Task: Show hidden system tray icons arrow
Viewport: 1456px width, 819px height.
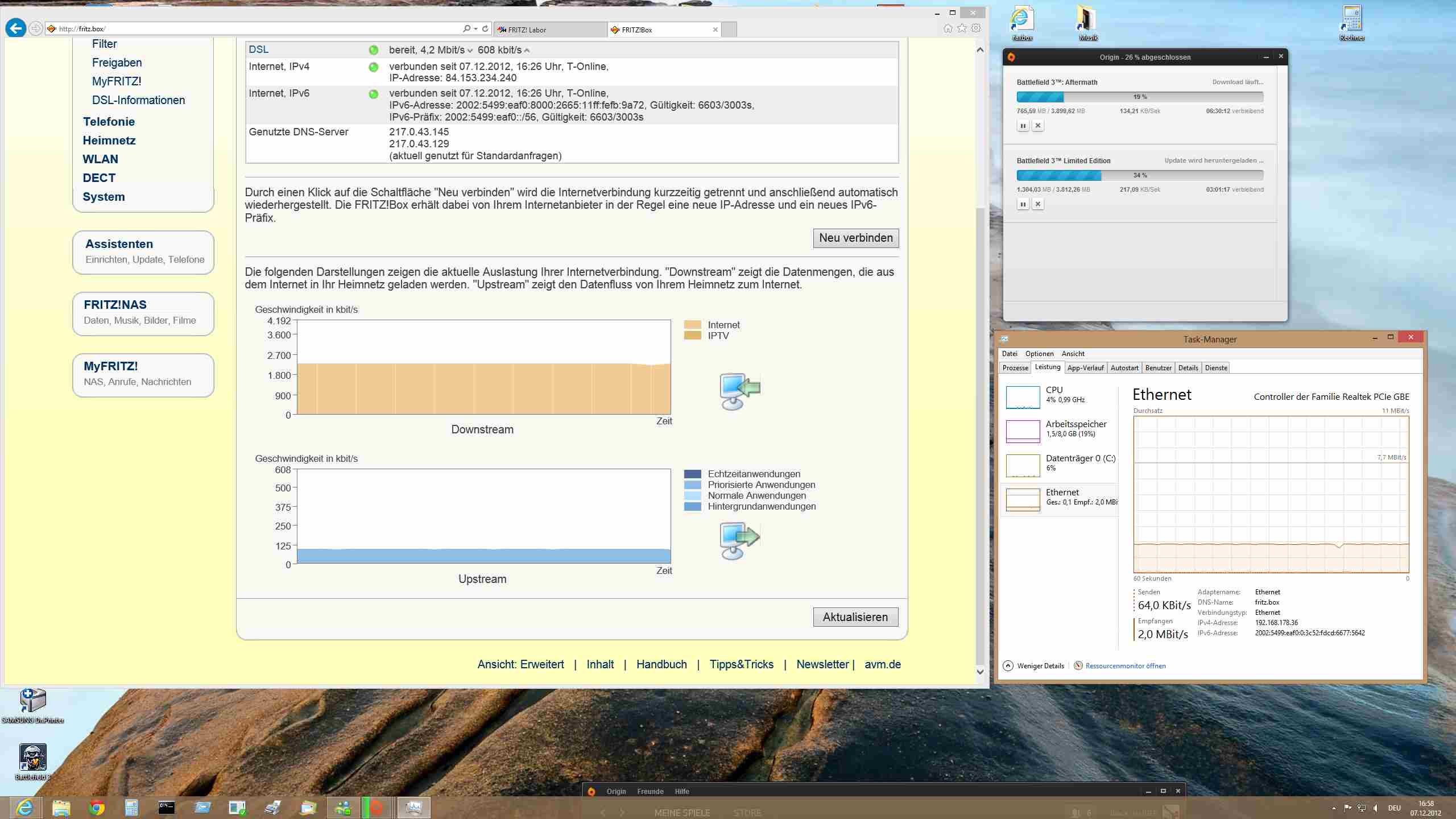Action: pyautogui.click(x=1334, y=808)
